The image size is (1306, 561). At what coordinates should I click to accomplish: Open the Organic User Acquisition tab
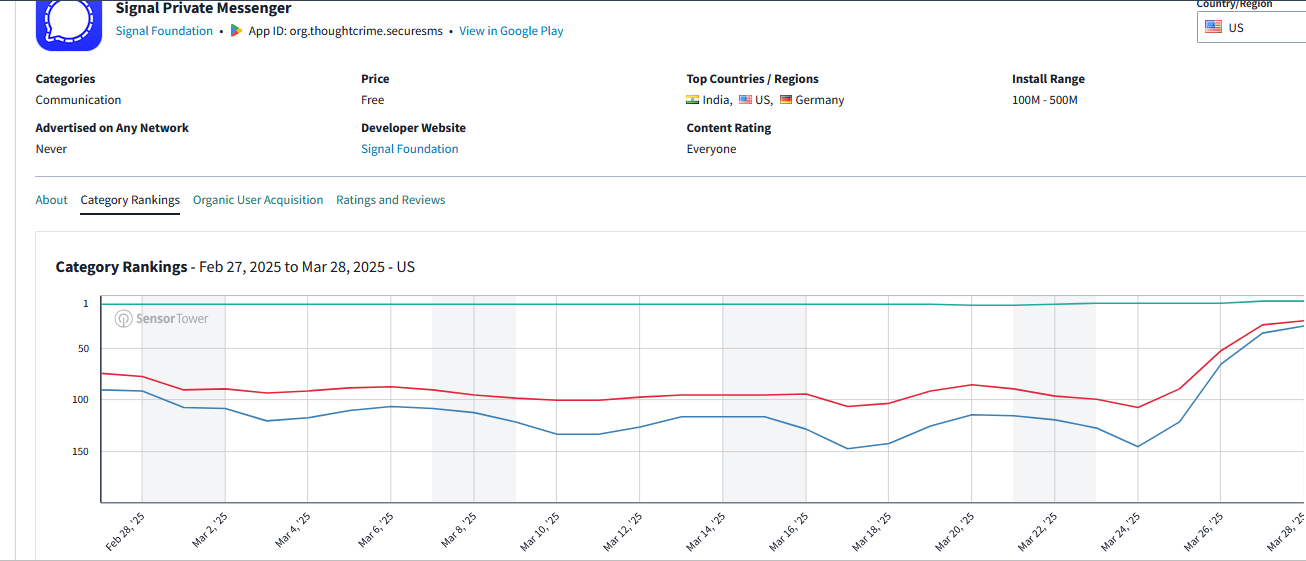point(258,200)
